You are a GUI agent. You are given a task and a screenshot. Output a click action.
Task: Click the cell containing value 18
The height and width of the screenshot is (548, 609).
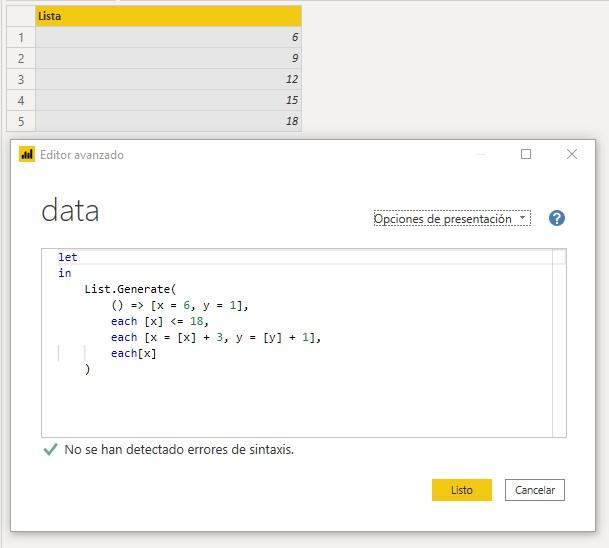click(168, 122)
